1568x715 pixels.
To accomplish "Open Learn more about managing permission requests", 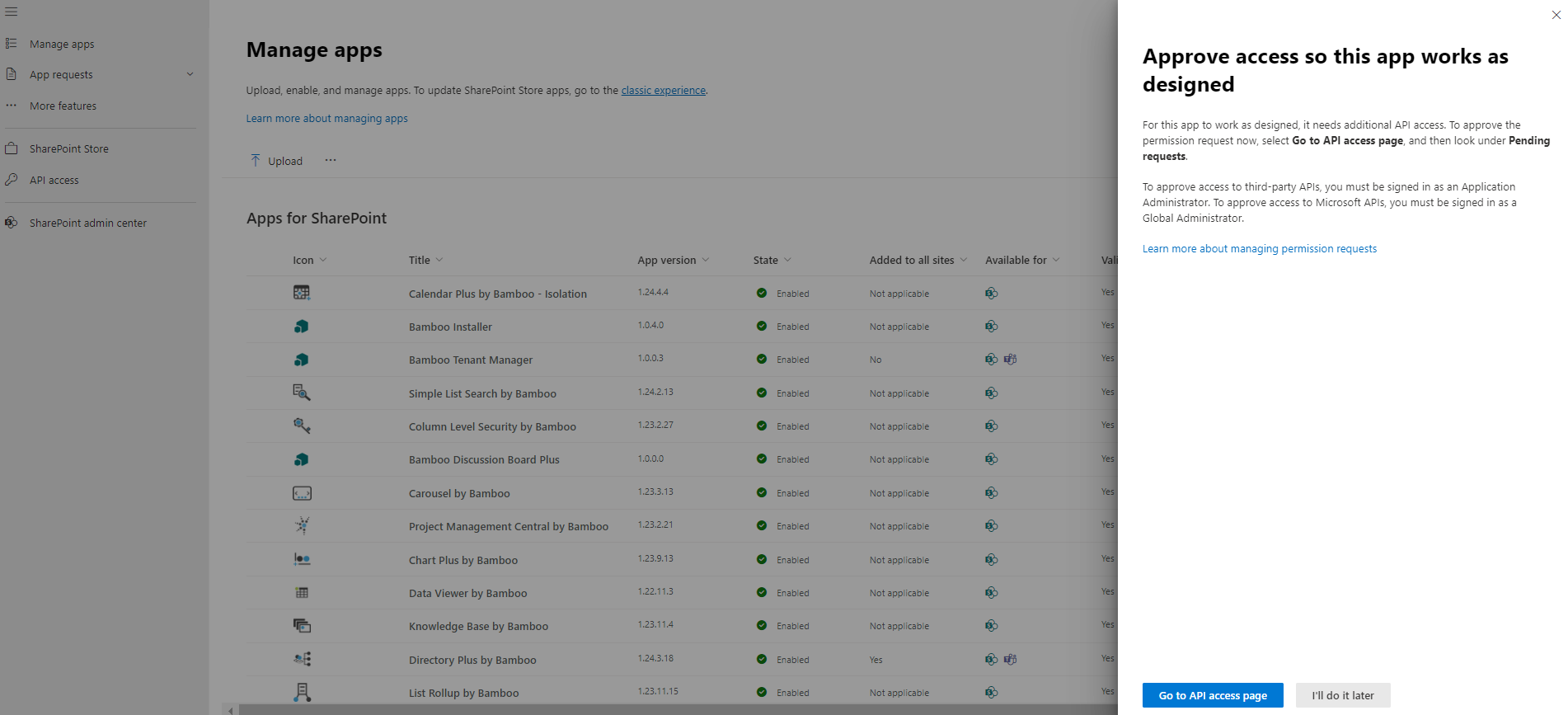I will click(x=1260, y=248).
